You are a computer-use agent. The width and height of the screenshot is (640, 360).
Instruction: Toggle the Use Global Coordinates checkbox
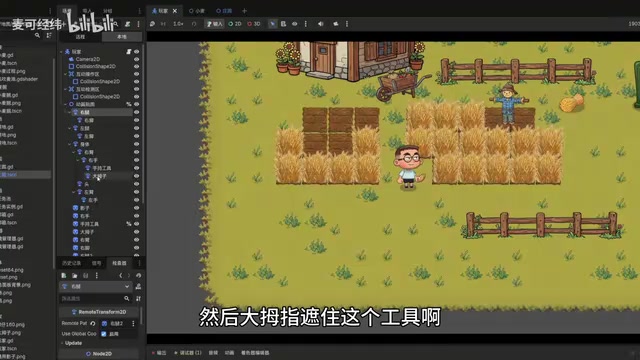coord(104,334)
